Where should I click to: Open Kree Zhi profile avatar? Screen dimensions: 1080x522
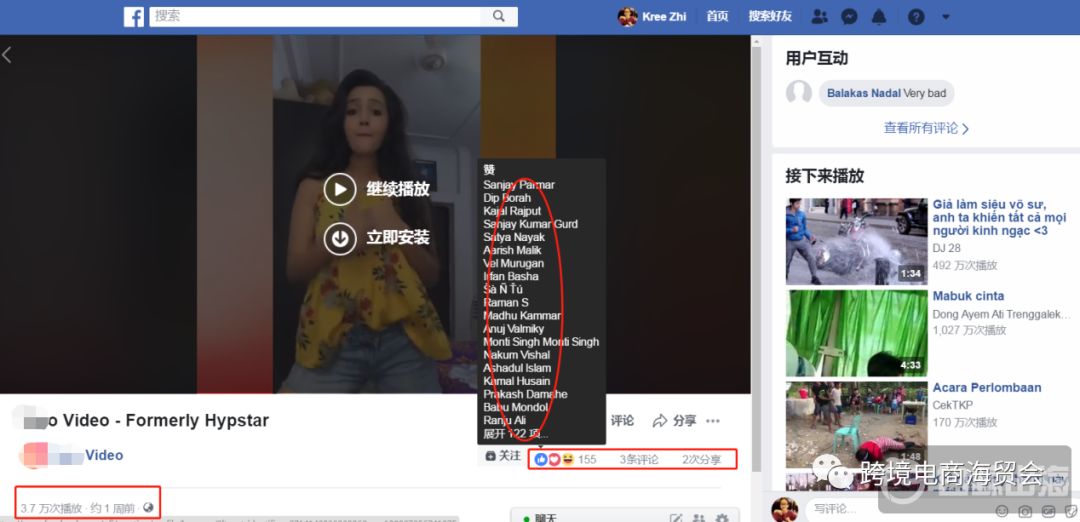click(x=627, y=17)
